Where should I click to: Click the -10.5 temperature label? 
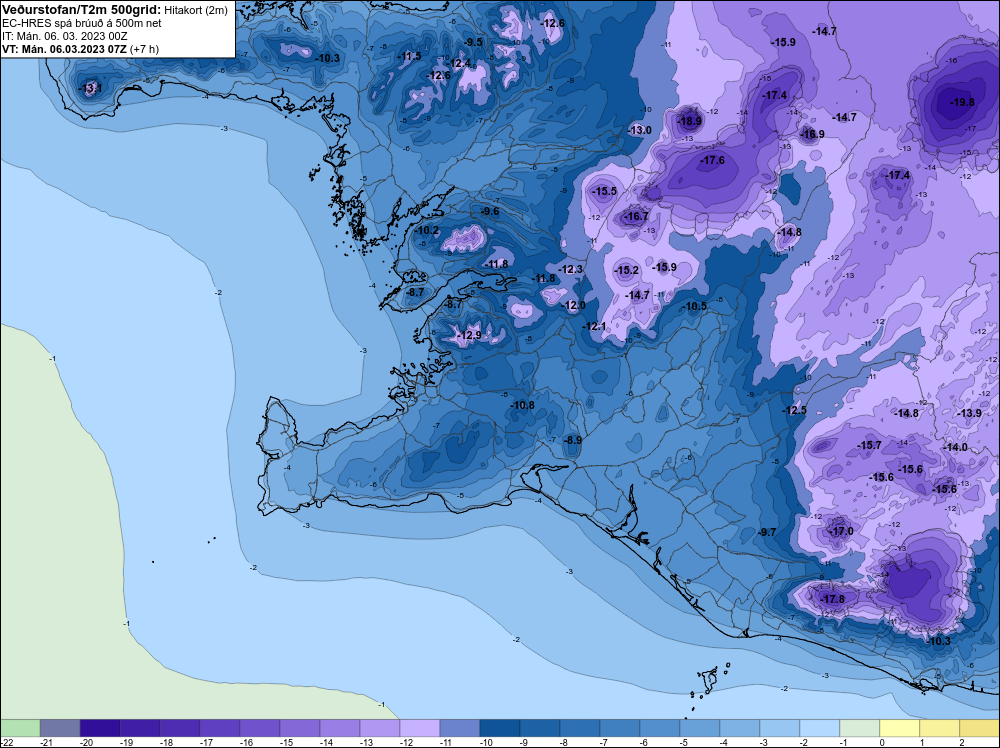694,306
